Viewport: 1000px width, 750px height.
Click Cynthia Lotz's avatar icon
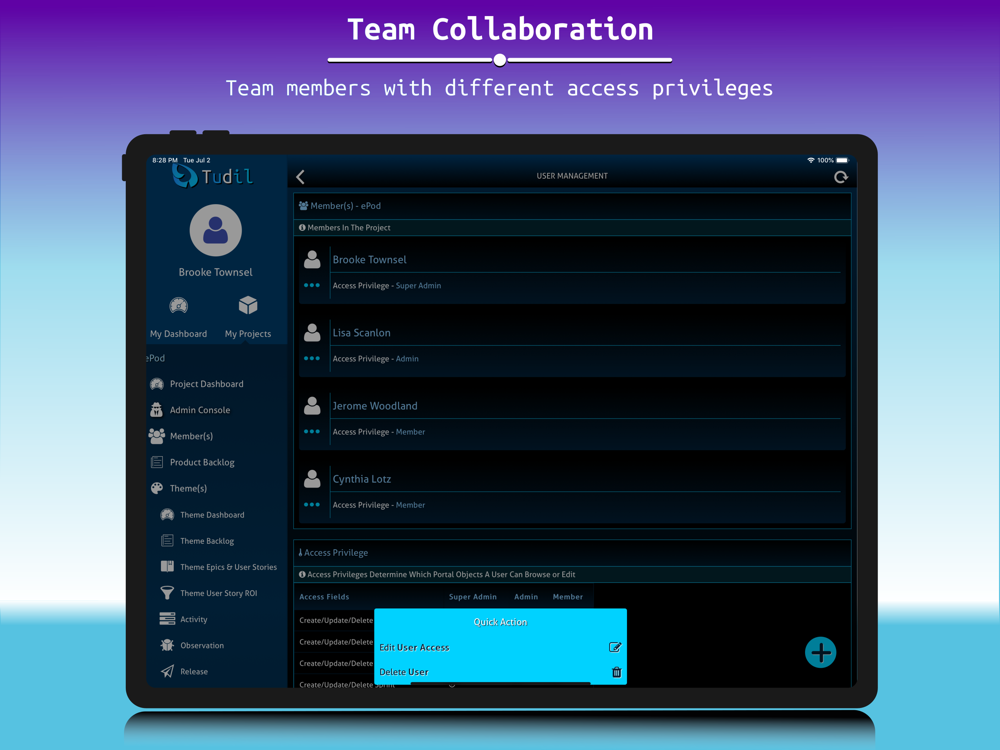tap(312, 478)
